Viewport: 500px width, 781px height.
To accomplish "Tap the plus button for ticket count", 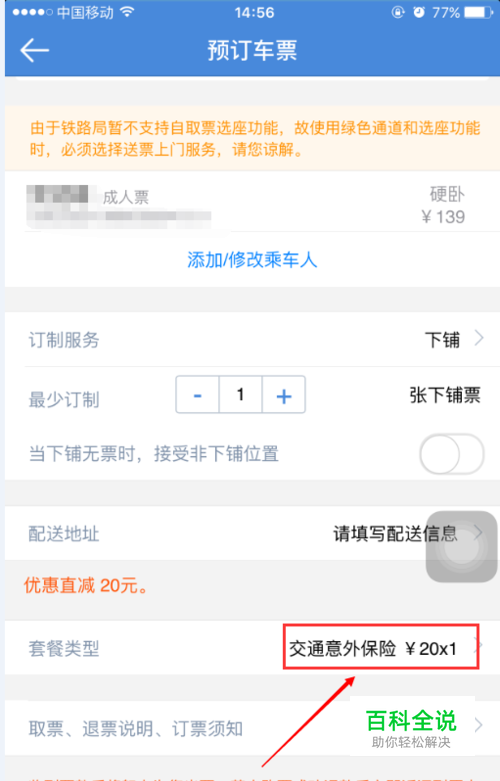I will (284, 395).
